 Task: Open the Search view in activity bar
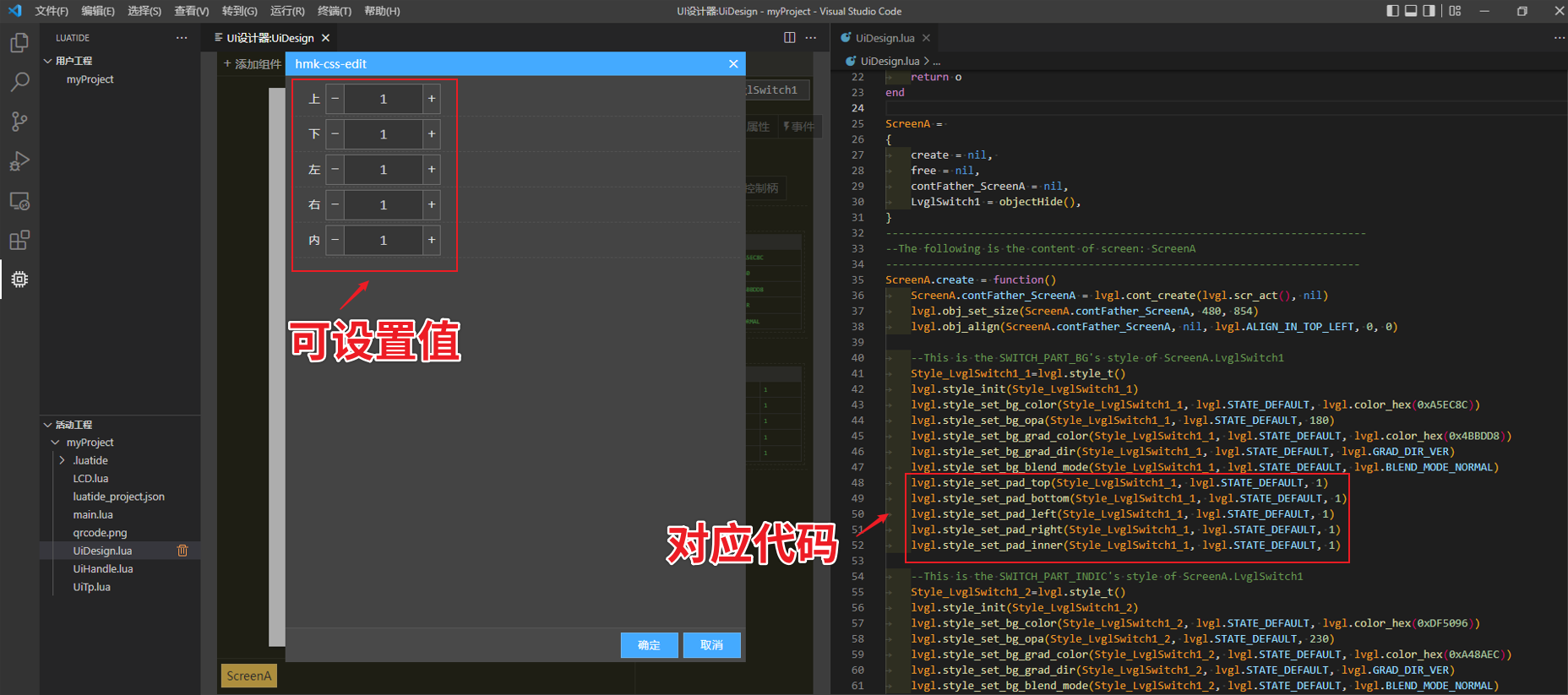click(x=19, y=82)
